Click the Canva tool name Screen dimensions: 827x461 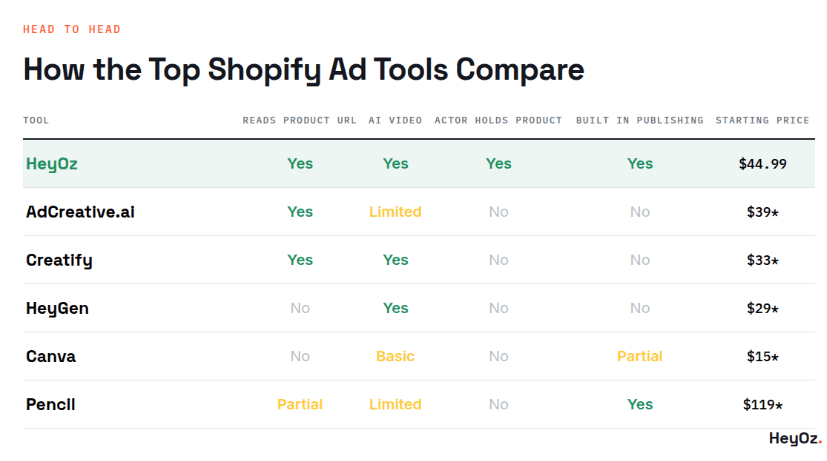[51, 357]
